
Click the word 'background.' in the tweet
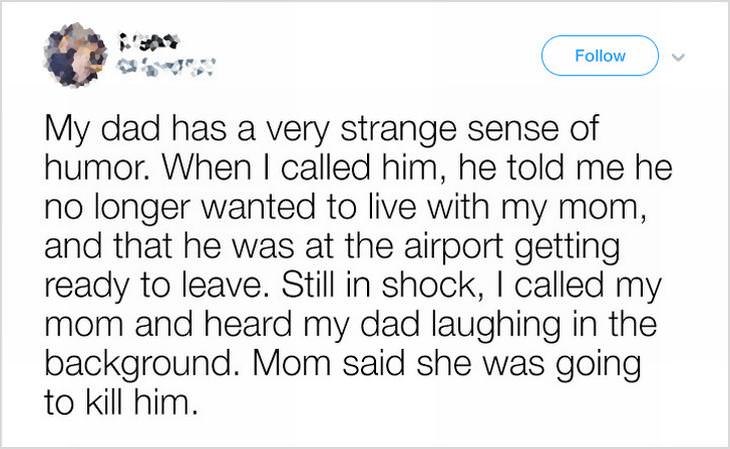pos(138,365)
